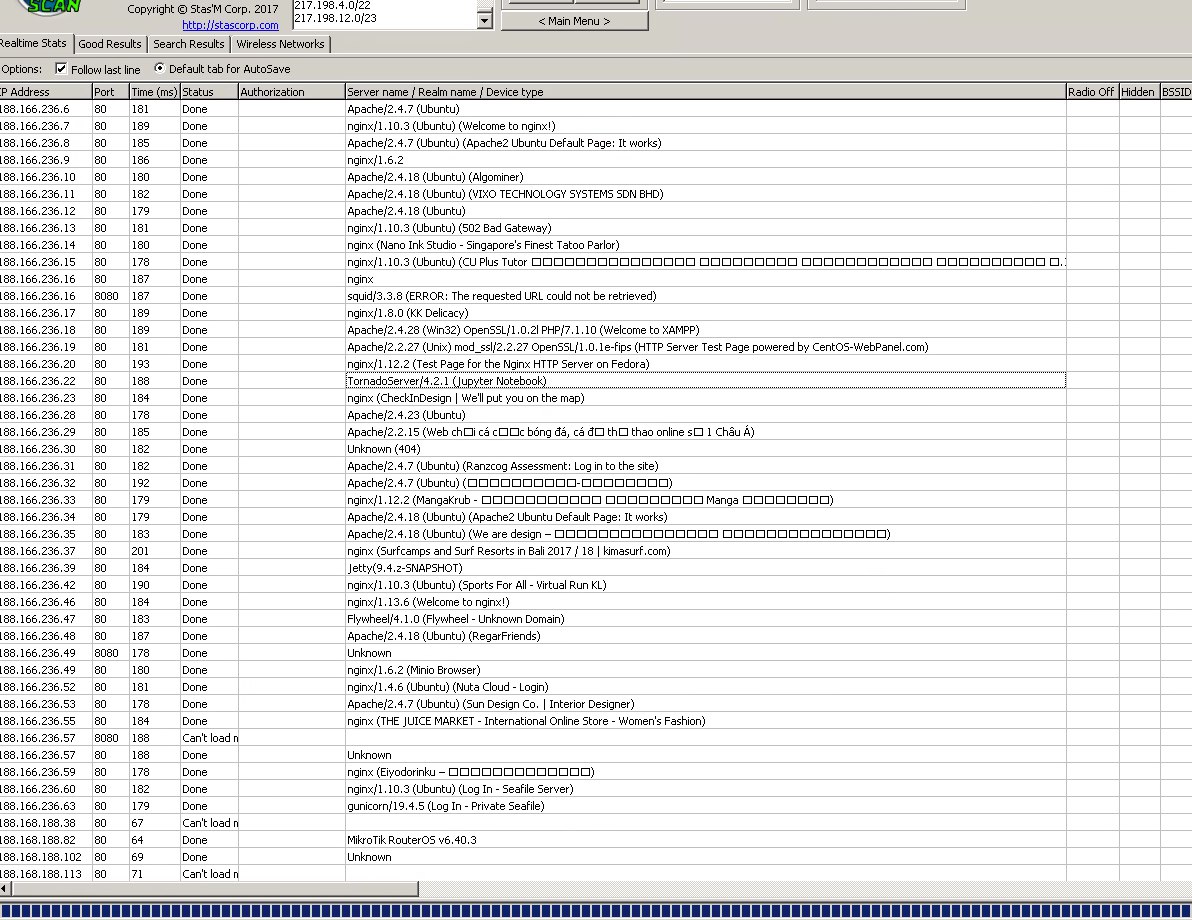This screenshot has width=1192, height=920.
Task: Select the 217.198.12.0/23 range entry
Action: 335,18
